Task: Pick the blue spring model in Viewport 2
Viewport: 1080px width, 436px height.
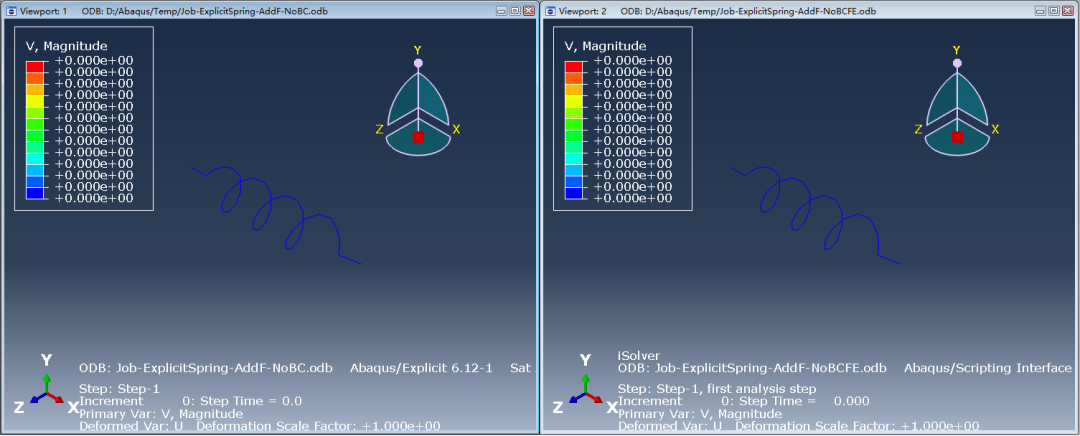Action: click(x=816, y=214)
